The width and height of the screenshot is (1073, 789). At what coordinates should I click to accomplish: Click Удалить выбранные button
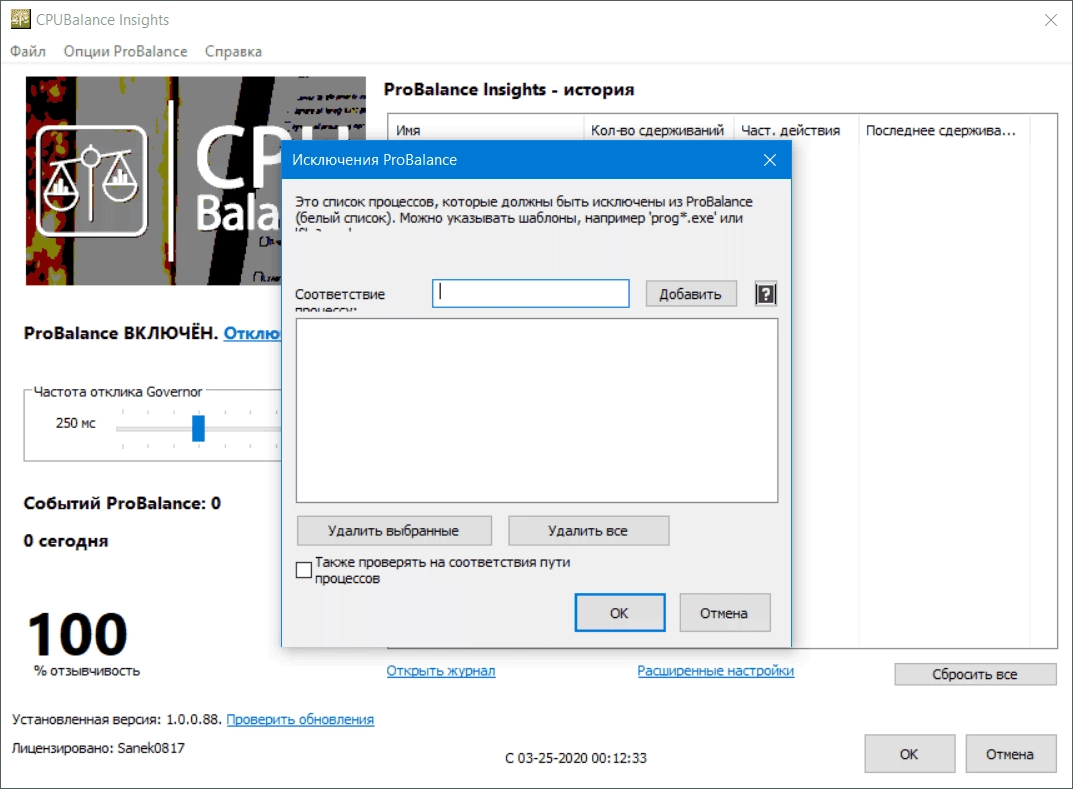pyautogui.click(x=394, y=530)
